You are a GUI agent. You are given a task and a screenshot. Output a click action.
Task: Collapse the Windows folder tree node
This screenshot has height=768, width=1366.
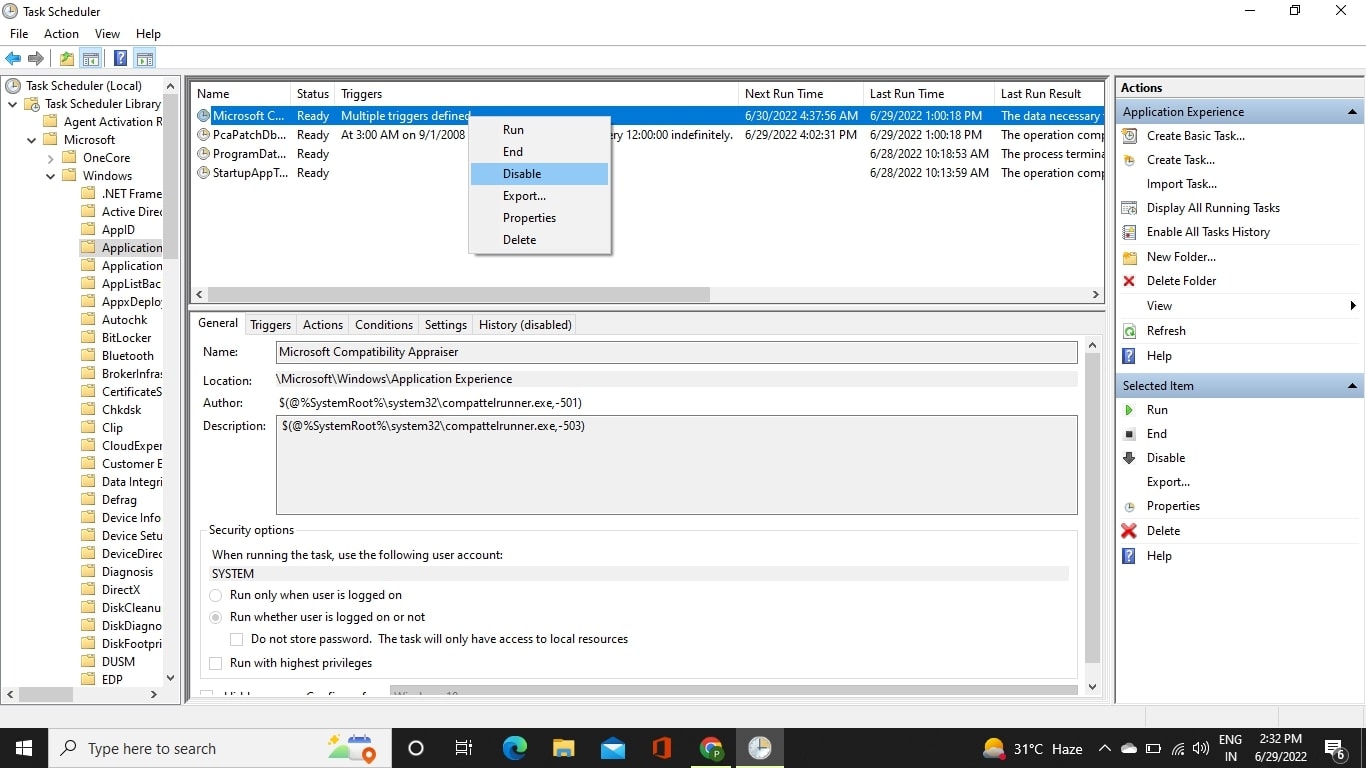tap(51, 176)
